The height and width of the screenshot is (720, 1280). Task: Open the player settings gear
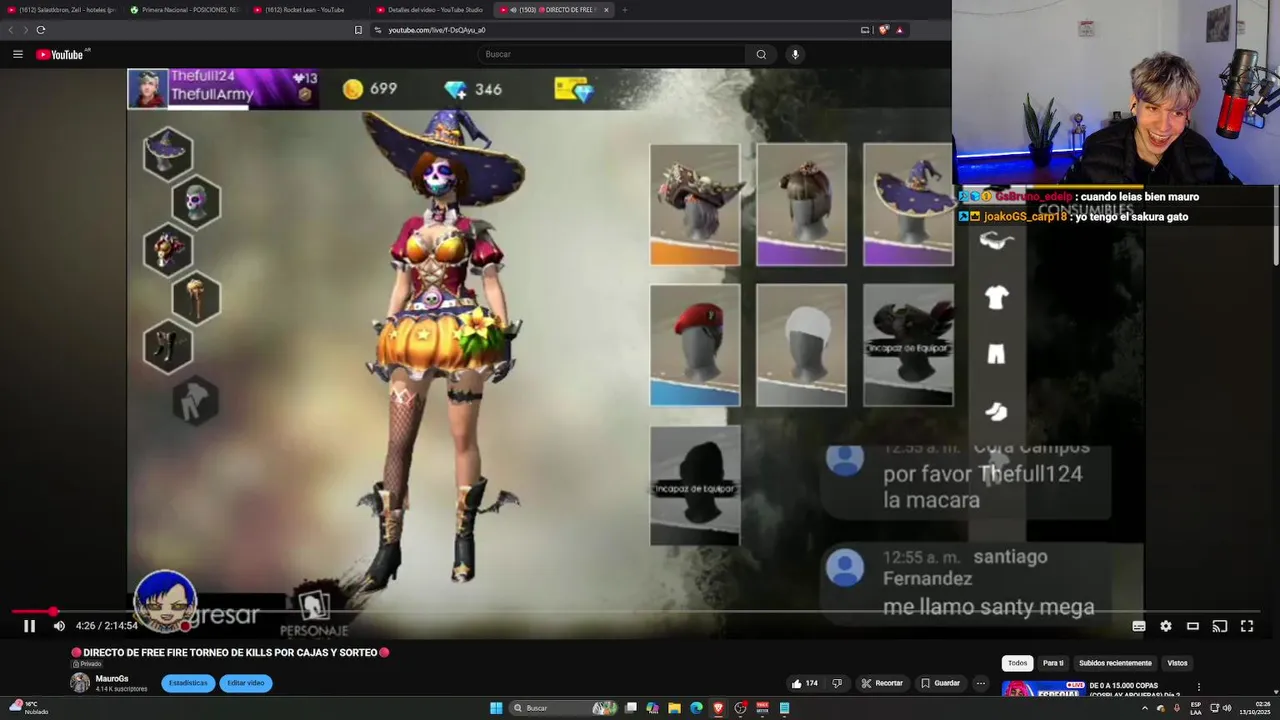[1165, 626]
